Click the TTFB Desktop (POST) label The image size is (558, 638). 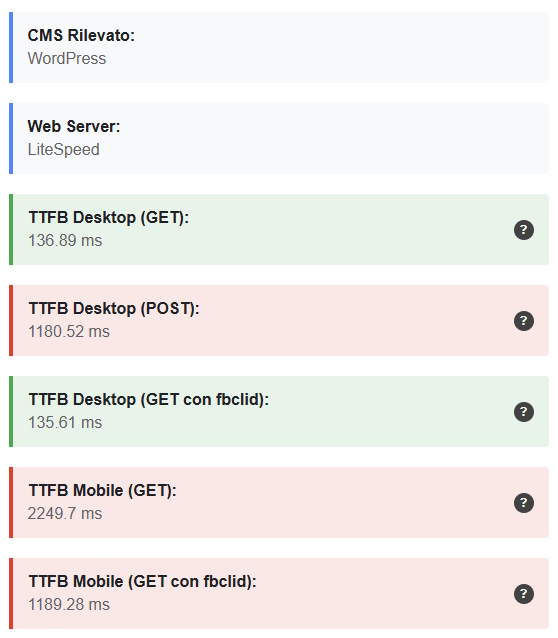[114, 309]
